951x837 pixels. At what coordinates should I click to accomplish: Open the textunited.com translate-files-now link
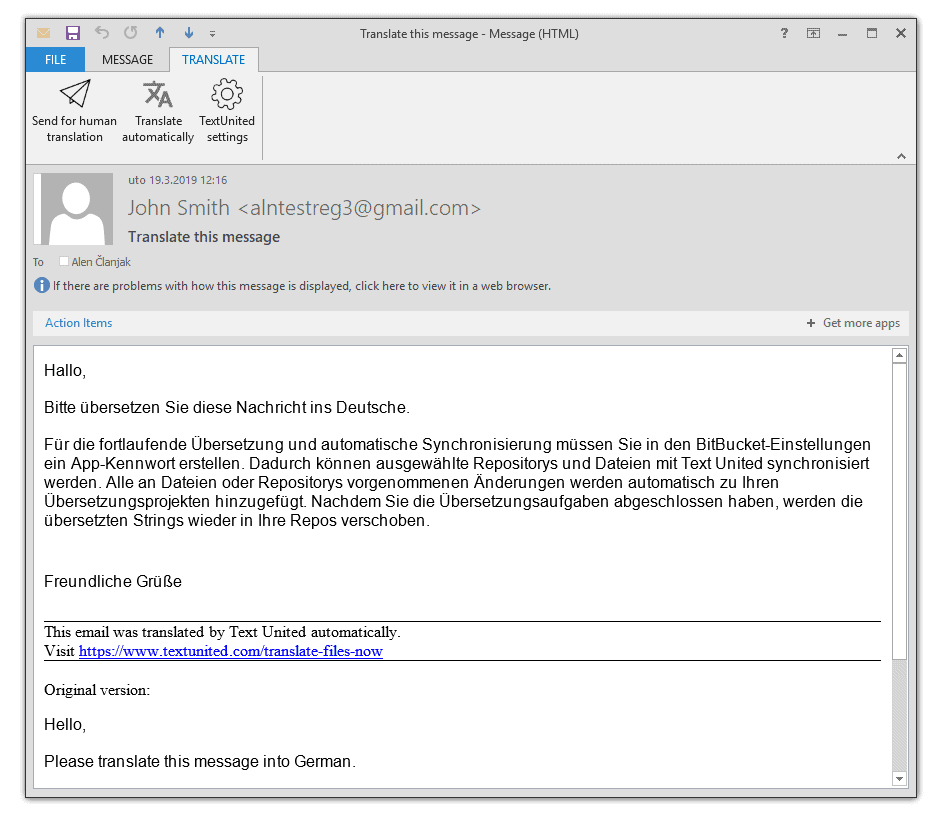tap(230, 651)
